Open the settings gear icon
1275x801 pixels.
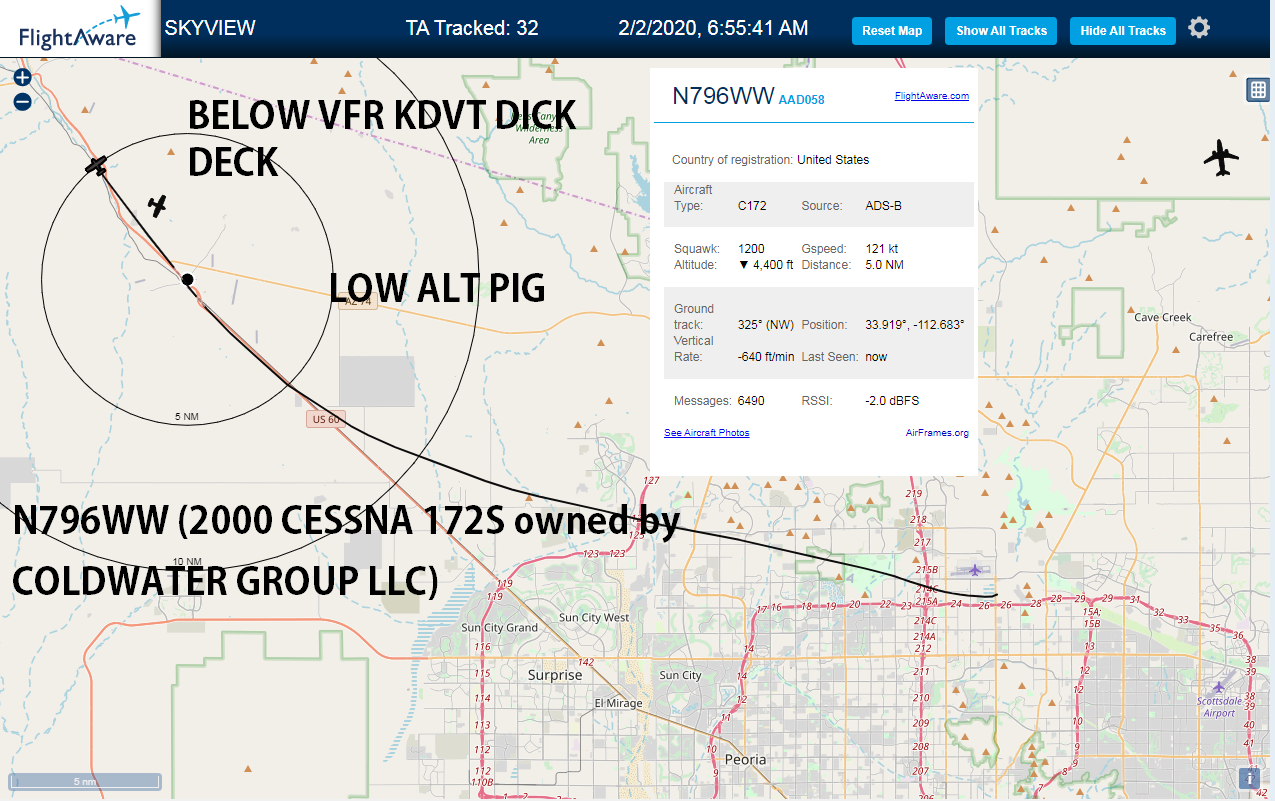(1199, 28)
